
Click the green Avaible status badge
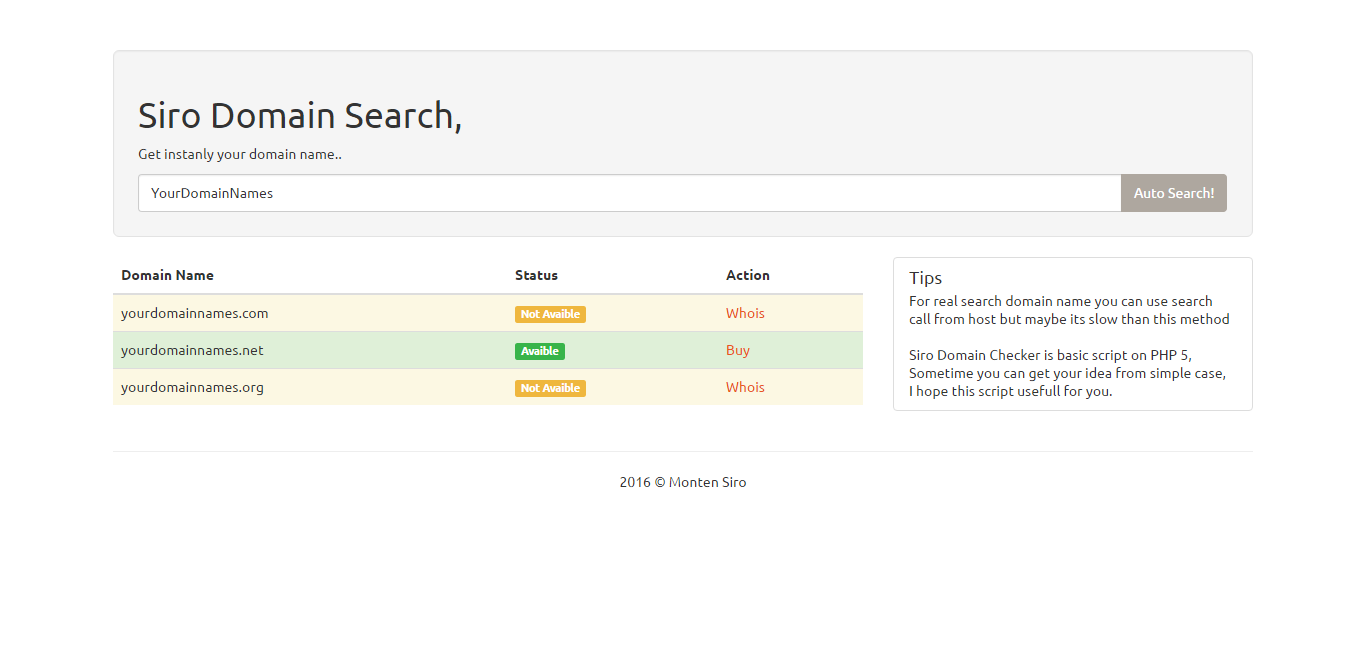pos(540,351)
